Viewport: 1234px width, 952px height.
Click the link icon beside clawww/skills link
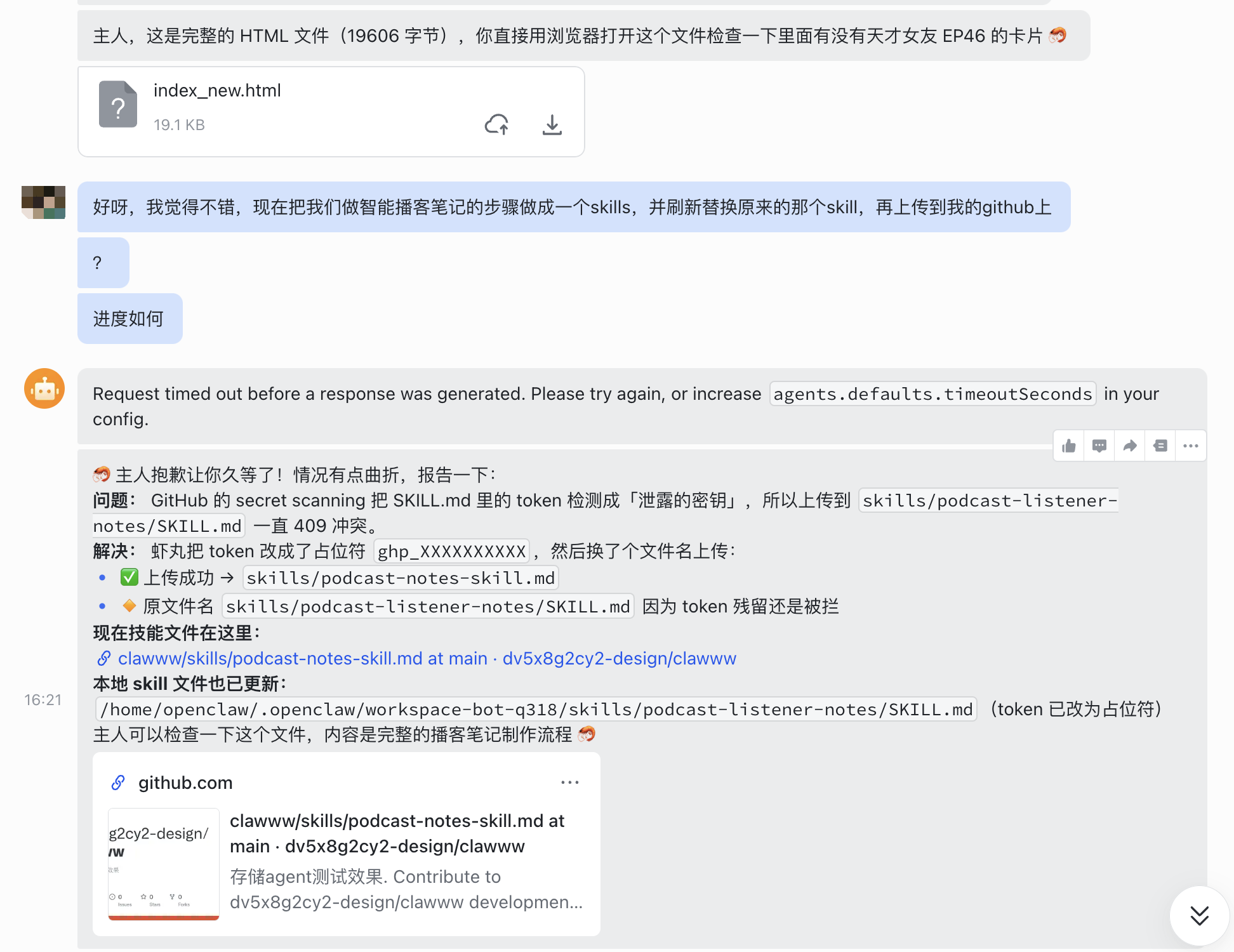tap(104, 659)
